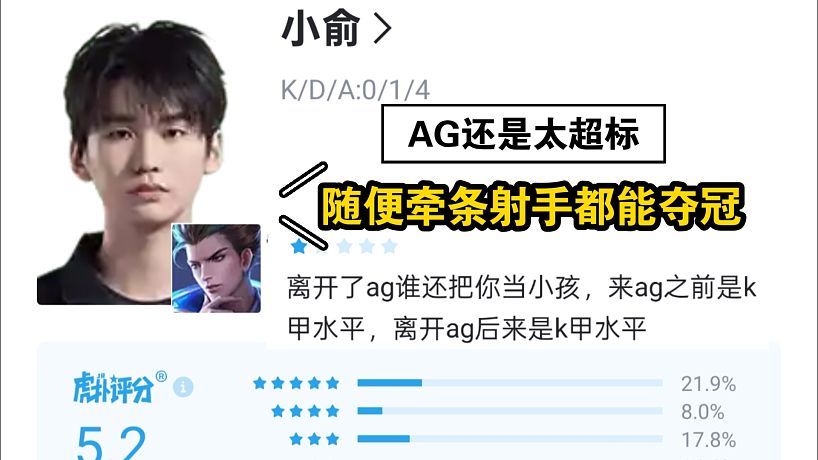Click the four-star rating bar at 8.0%
Viewport: 818px width, 460px height.
pyautogui.click(x=510, y=411)
